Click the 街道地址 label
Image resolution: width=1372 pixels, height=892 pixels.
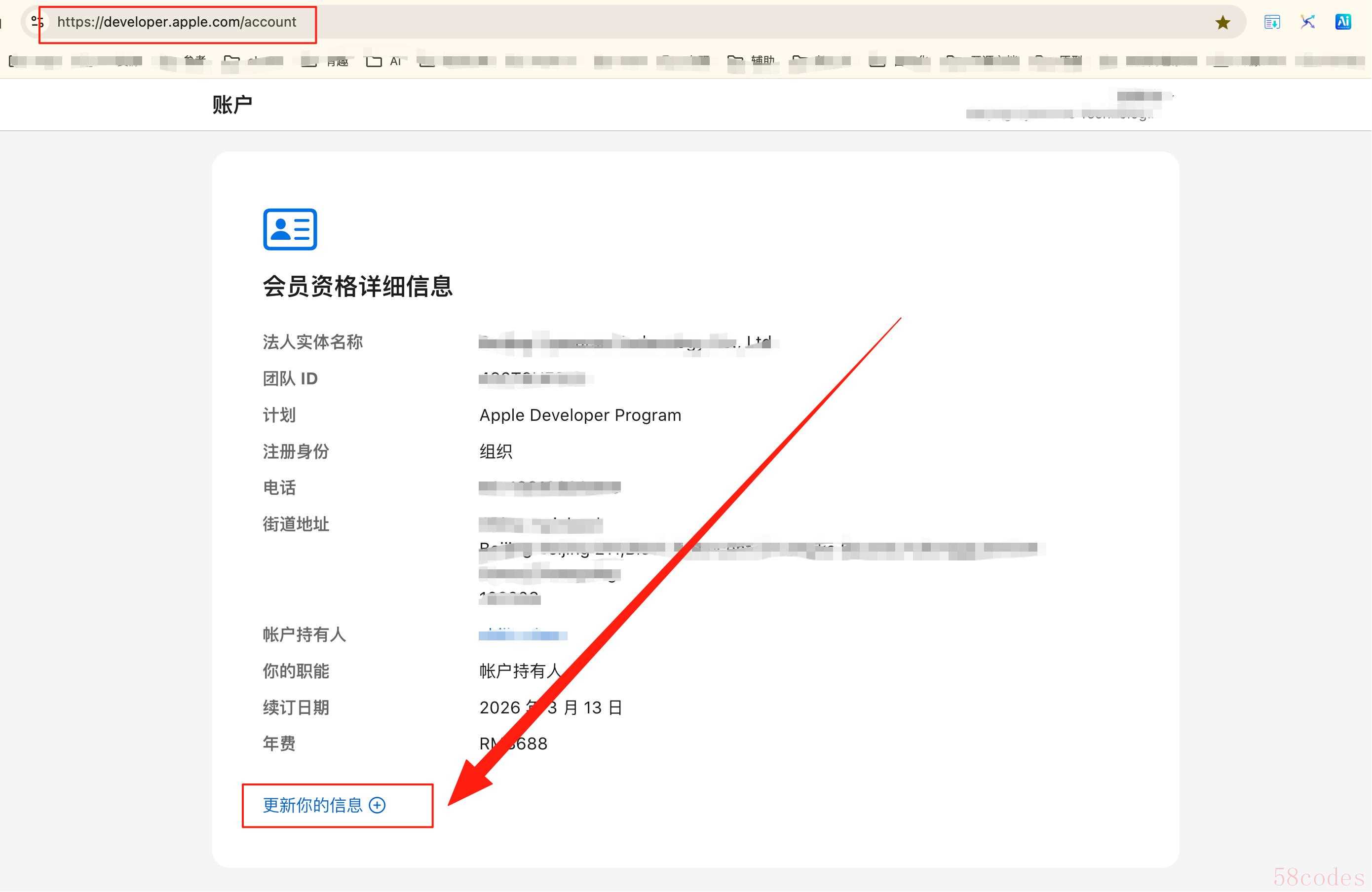[296, 524]
